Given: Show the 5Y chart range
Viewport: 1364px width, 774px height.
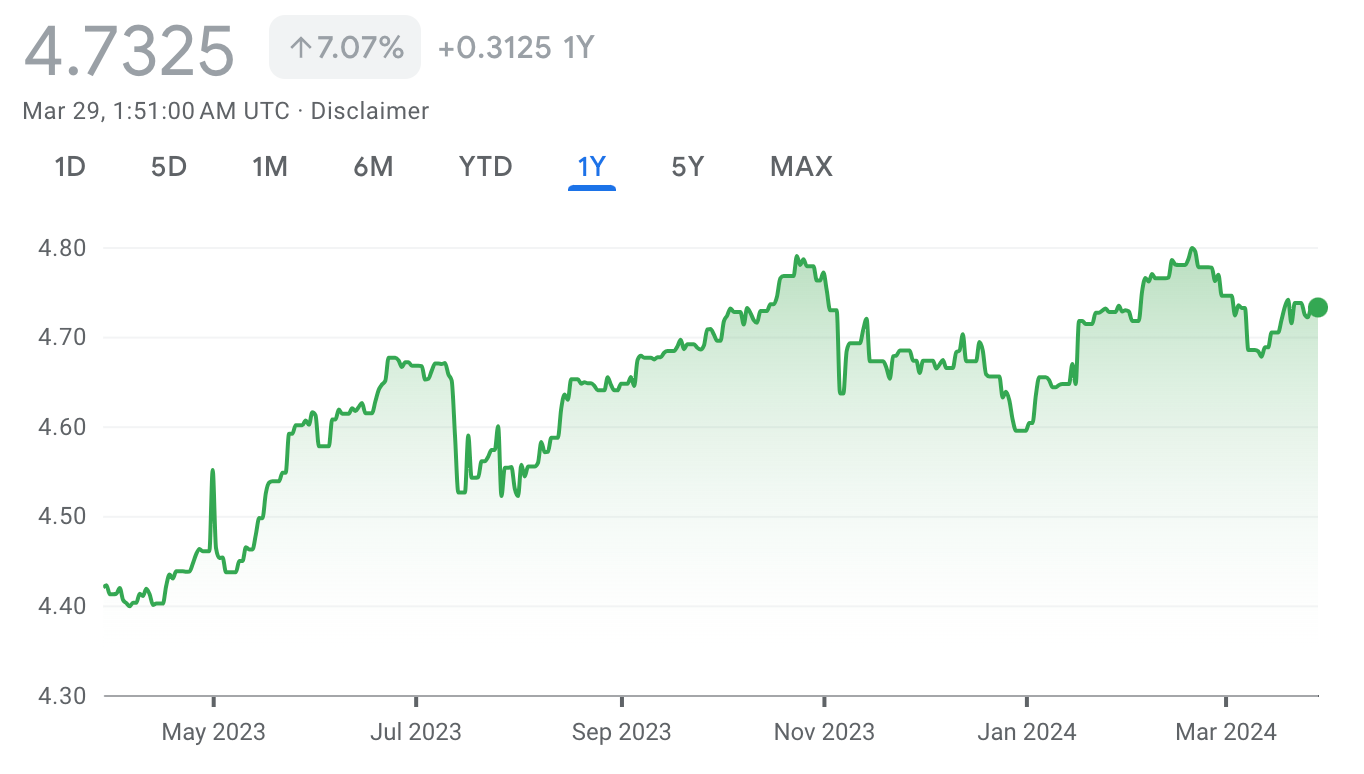Looking at the screenshot, I should pos(688,166).
